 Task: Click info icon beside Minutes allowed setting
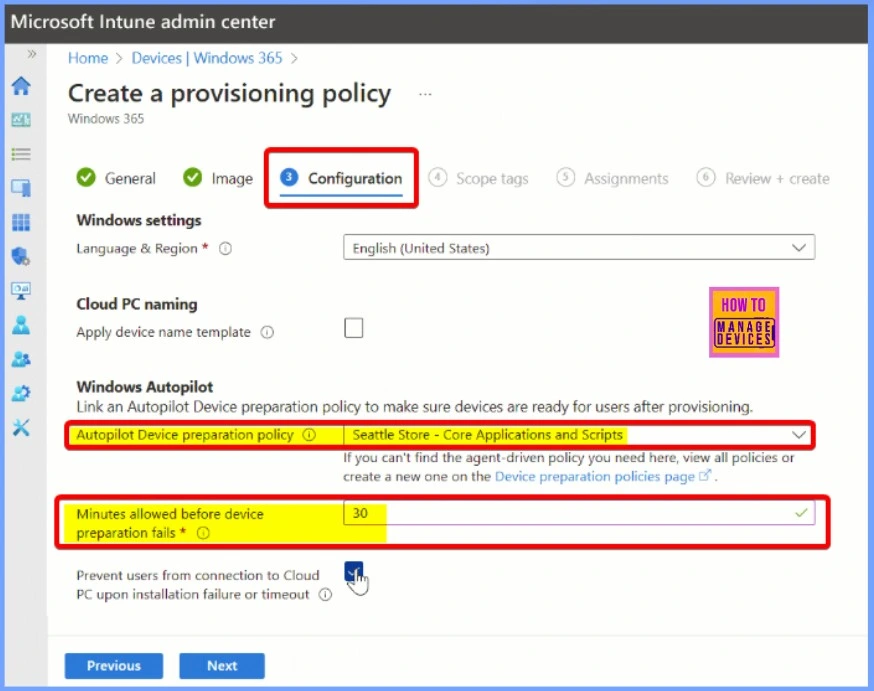coord(203,533)
